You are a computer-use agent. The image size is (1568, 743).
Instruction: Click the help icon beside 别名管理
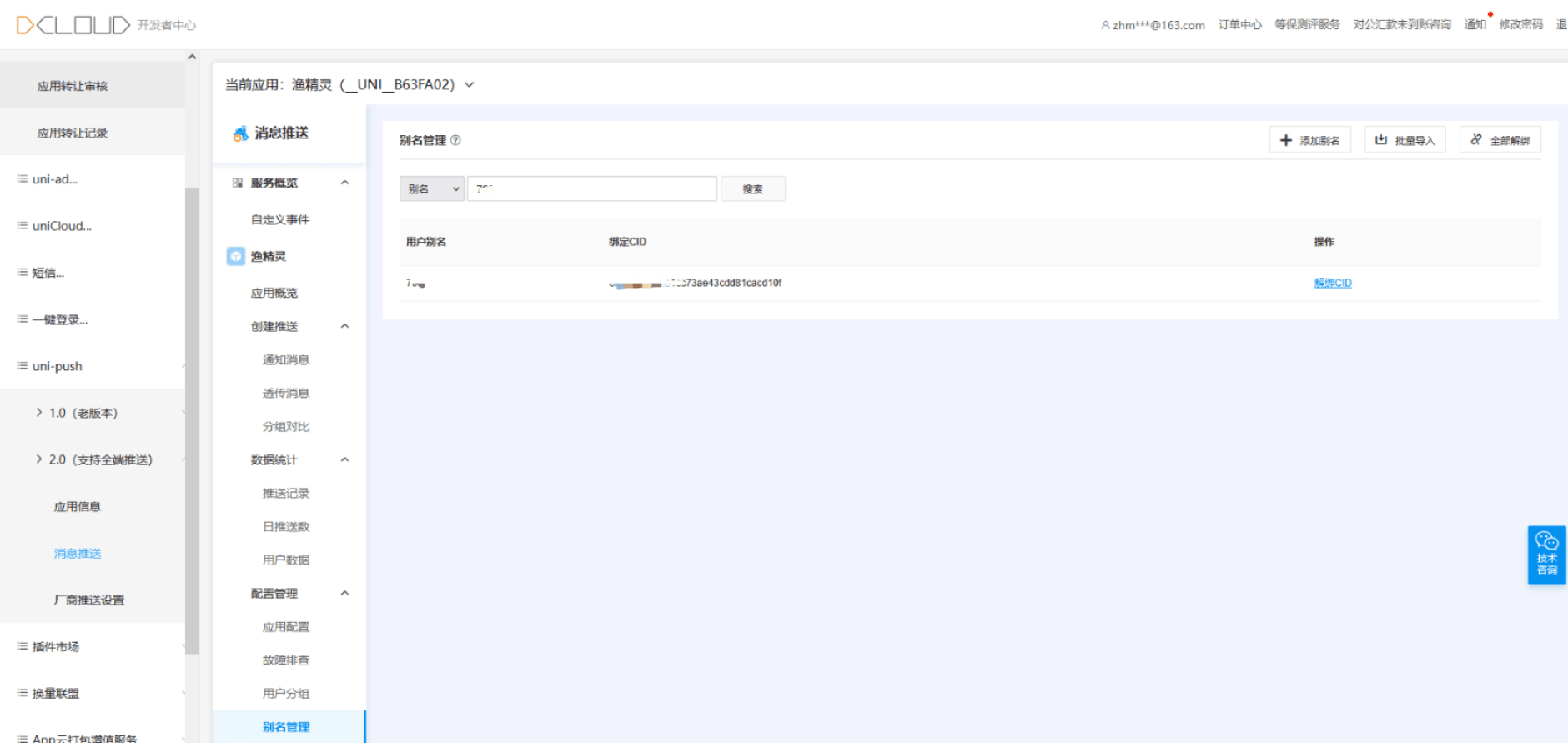point(455,140)
